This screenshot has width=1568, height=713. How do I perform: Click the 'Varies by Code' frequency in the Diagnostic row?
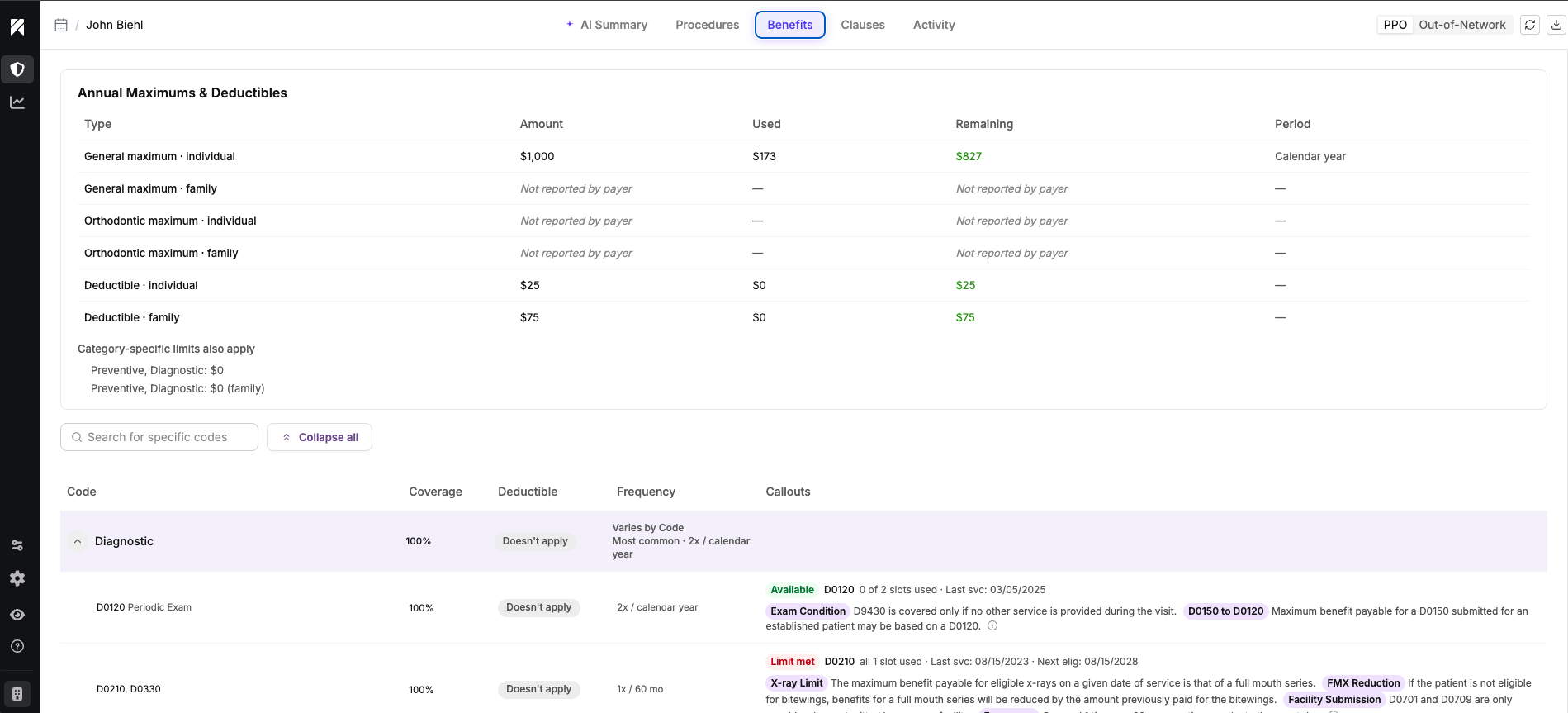[x=647, y=528]
